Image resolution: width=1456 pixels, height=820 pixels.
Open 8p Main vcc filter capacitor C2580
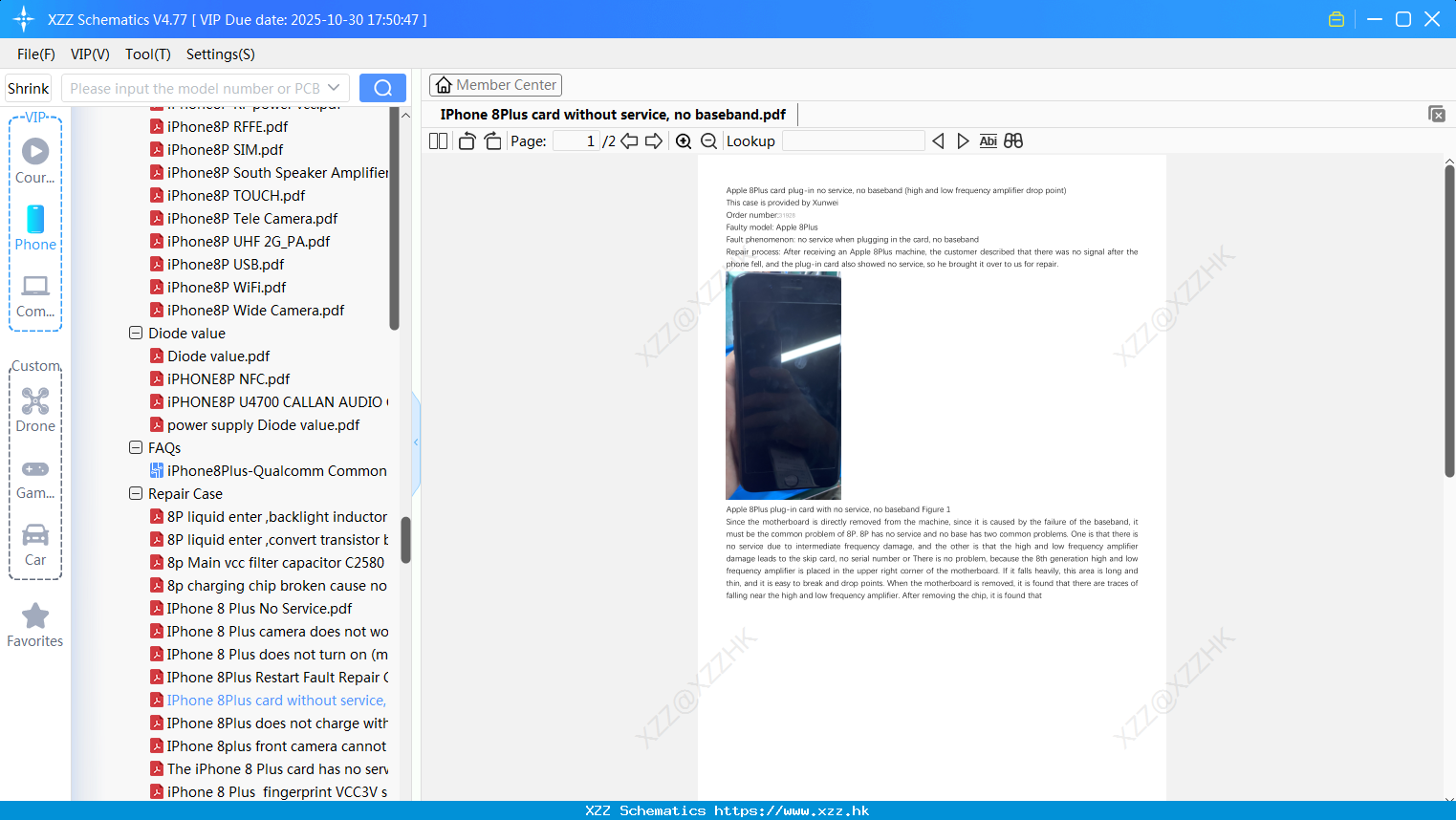pos(275,562)
